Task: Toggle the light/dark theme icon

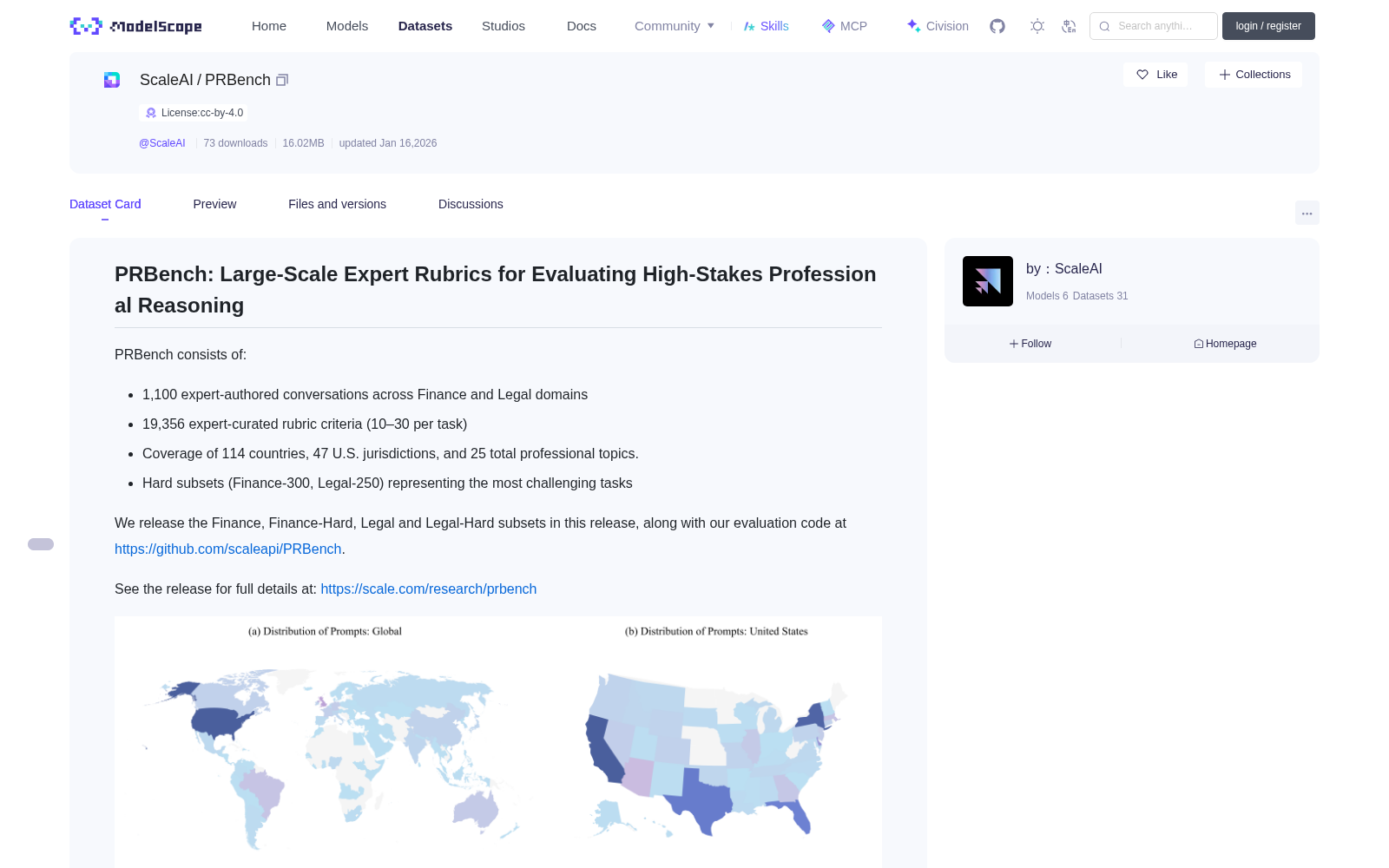Action: point(1037,26)
